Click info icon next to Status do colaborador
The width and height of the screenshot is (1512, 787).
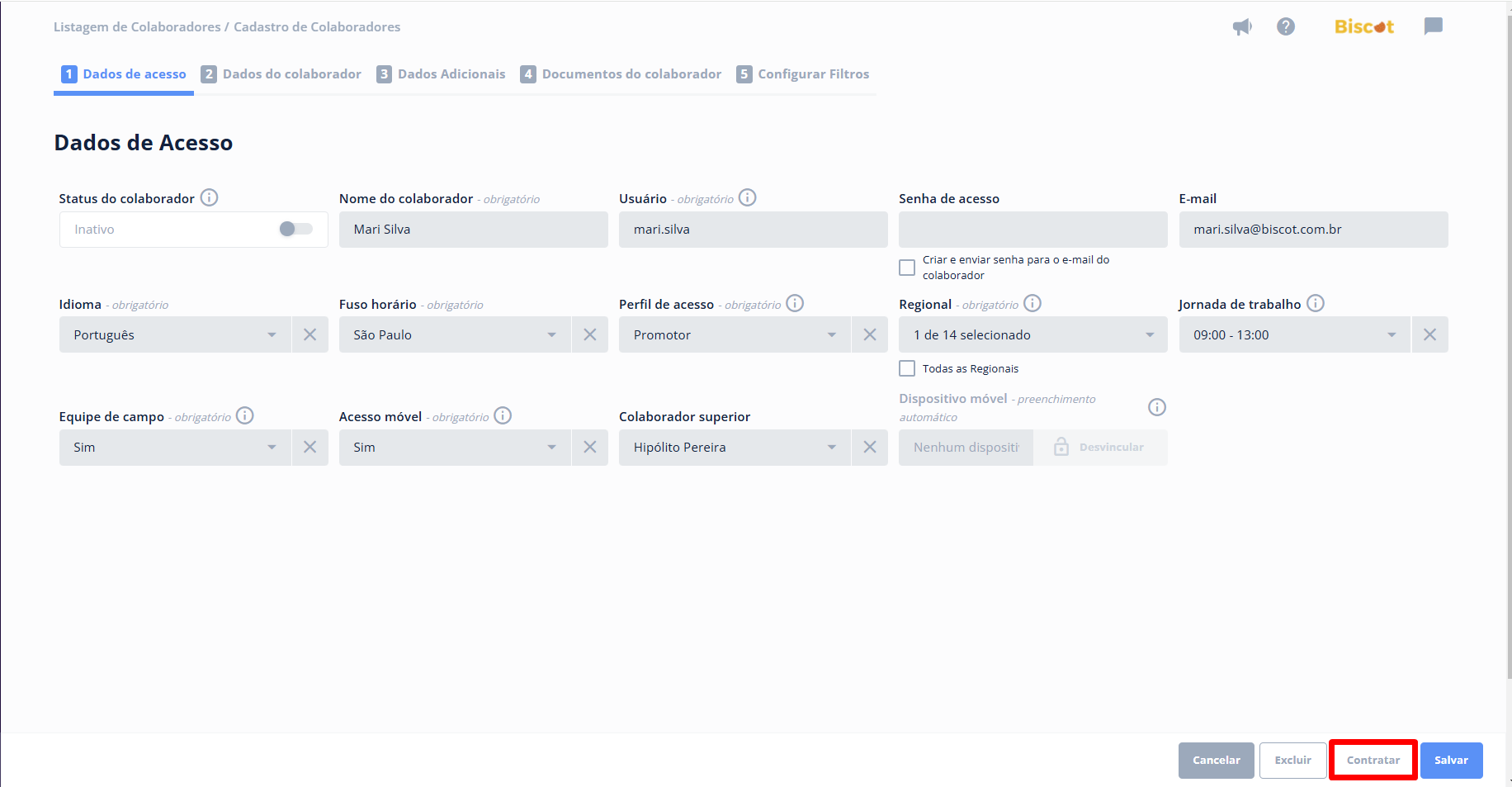pos(210,198)
